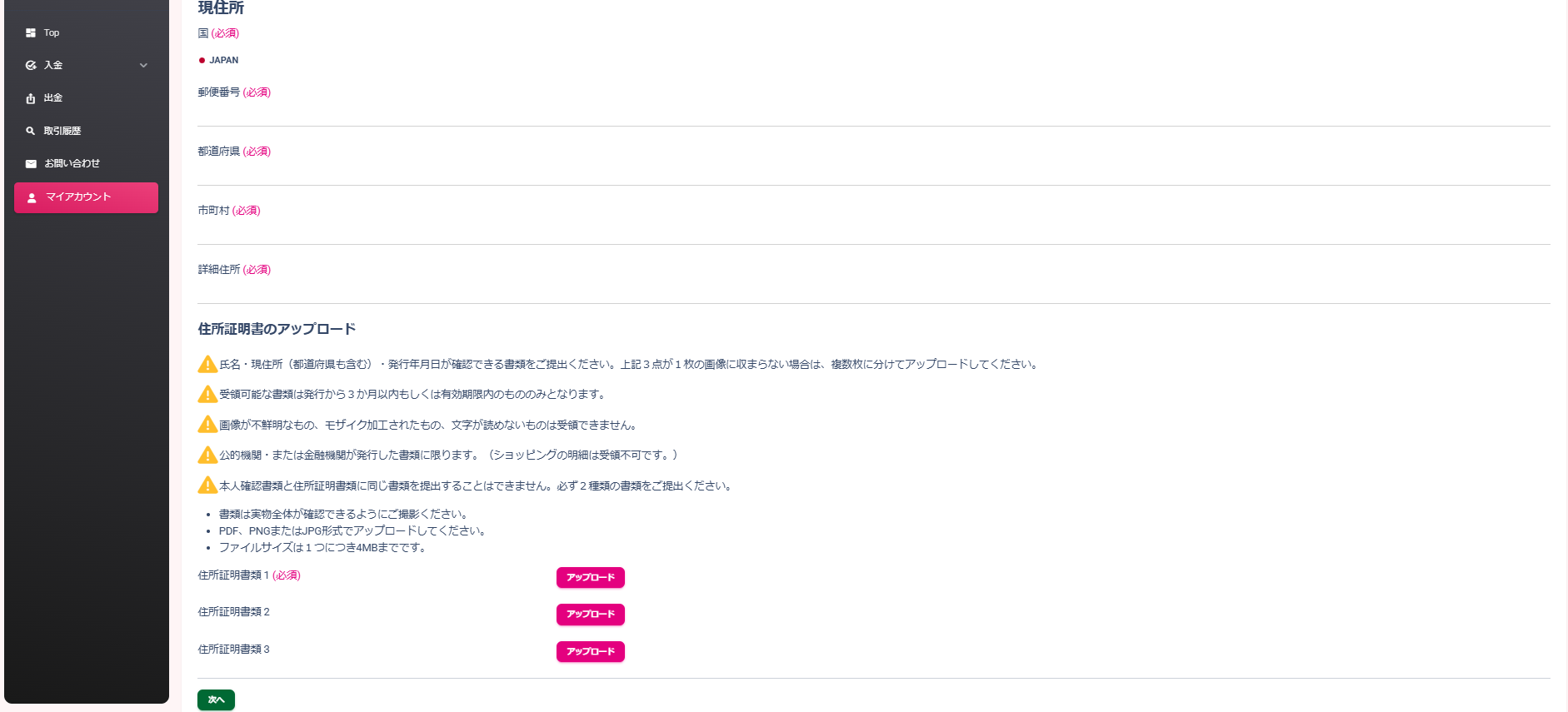Click the 市町村 city input field

tap(873, 232)
